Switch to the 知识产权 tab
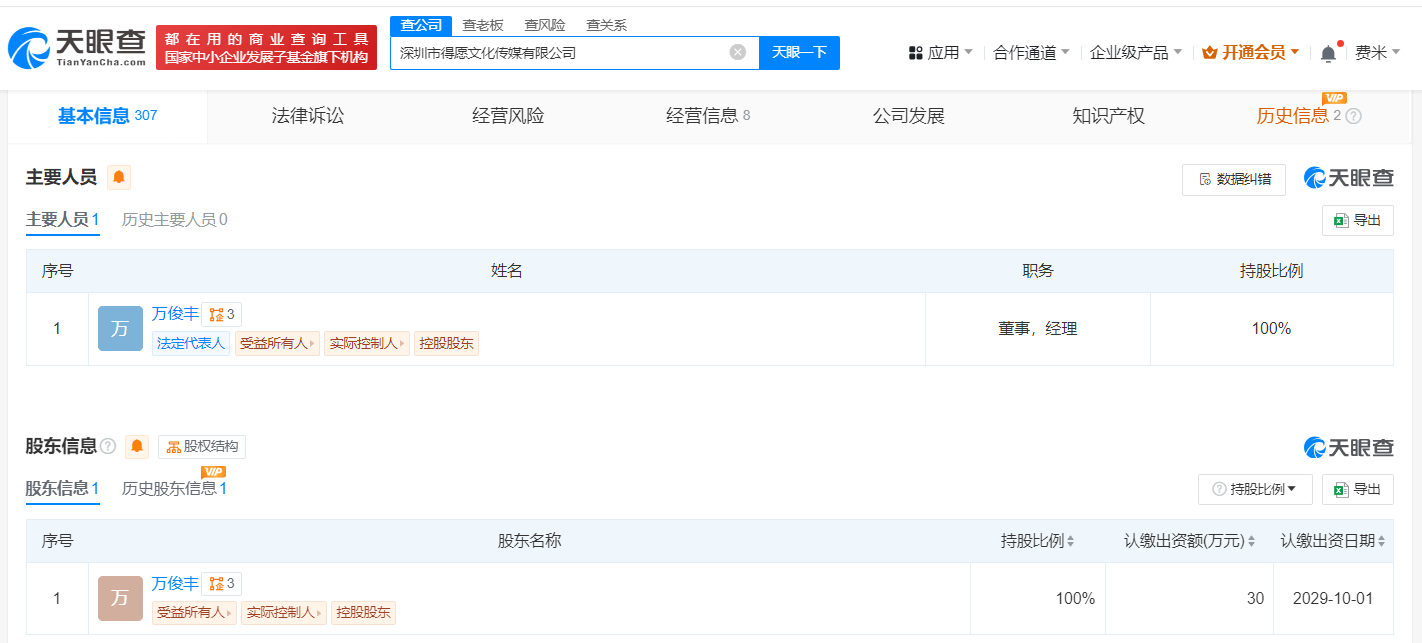The image size is (1422, 643). pos(1108,116)
